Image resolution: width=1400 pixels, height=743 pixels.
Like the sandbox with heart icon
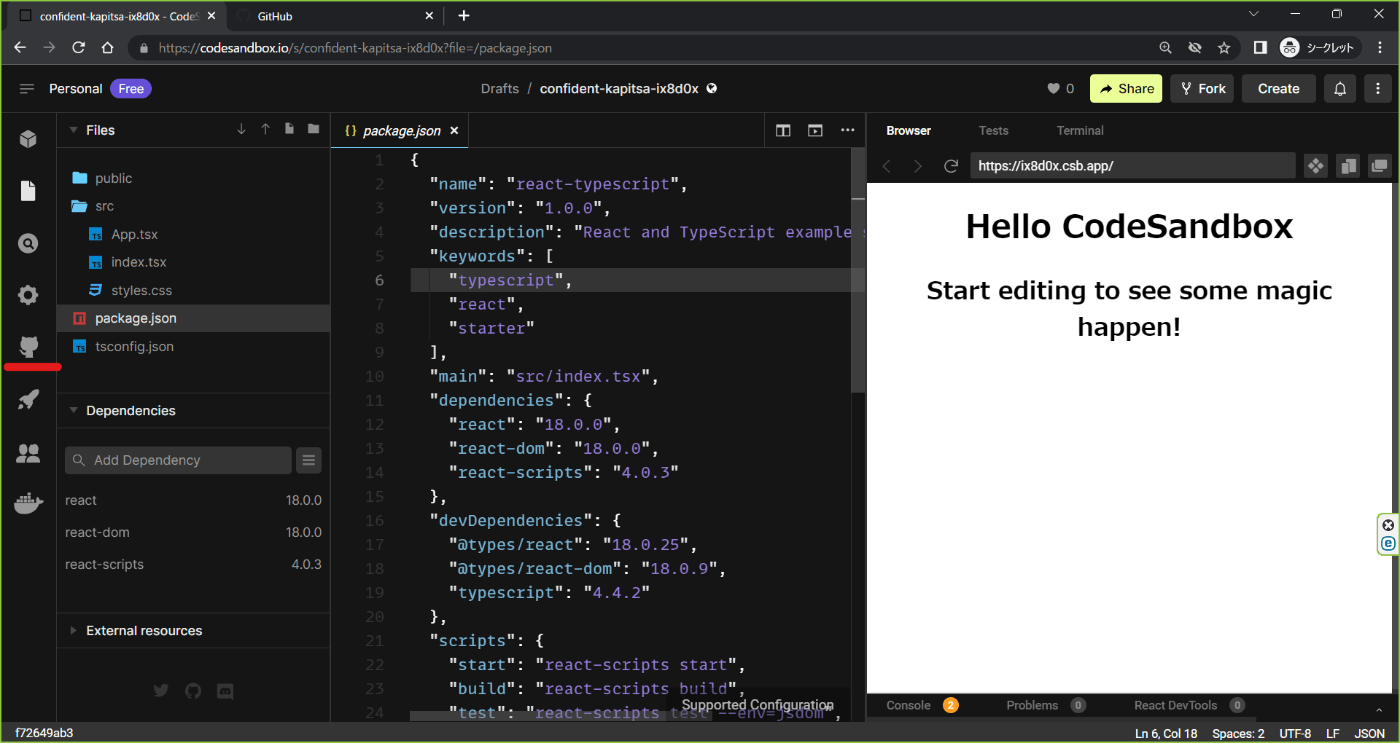click(1053, 89)
